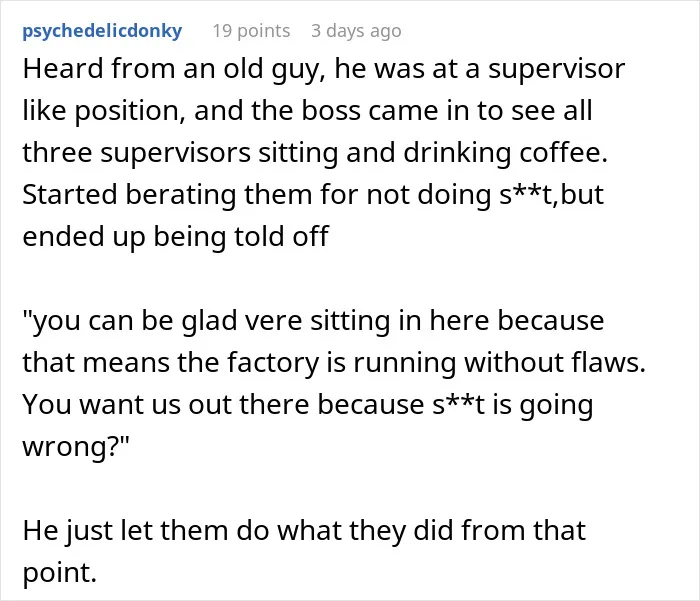The height and width of the screenshot is (601, 700).
Task: Click the words 'without flaws.'
Action: [x=555, y=362]
